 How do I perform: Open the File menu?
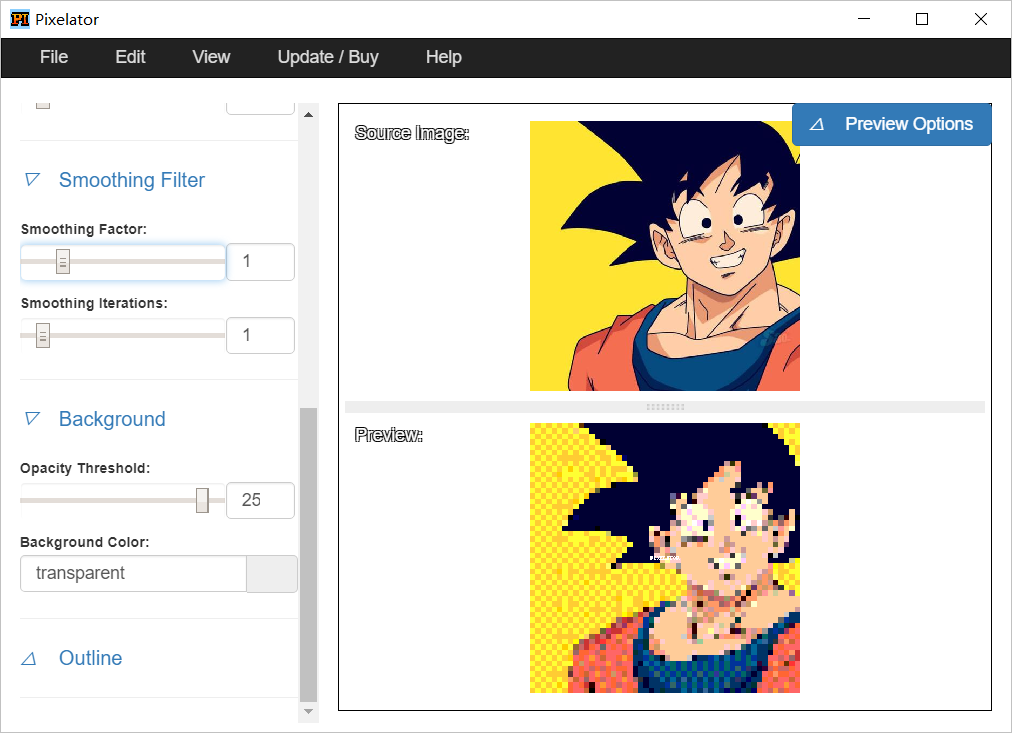point(54,57)
